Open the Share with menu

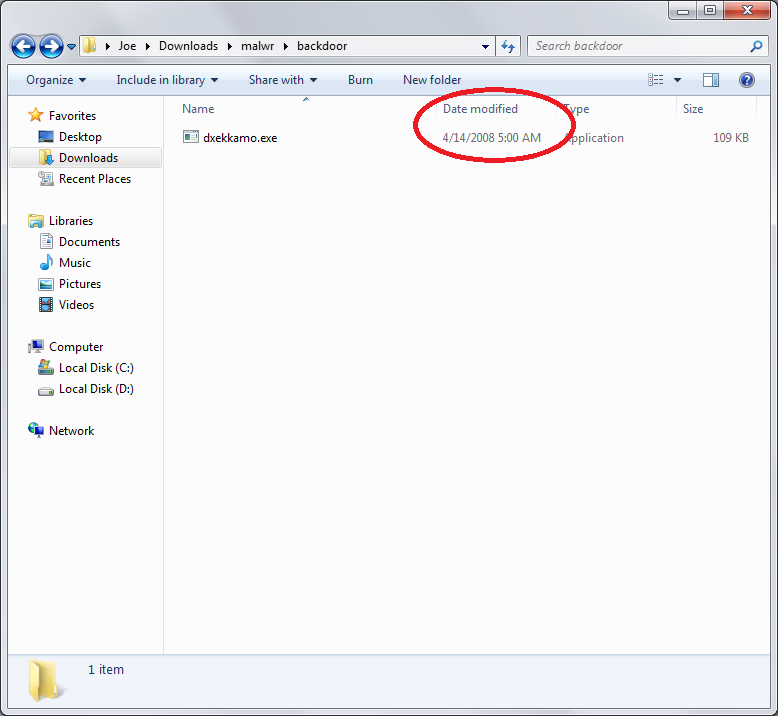(283, 80)
